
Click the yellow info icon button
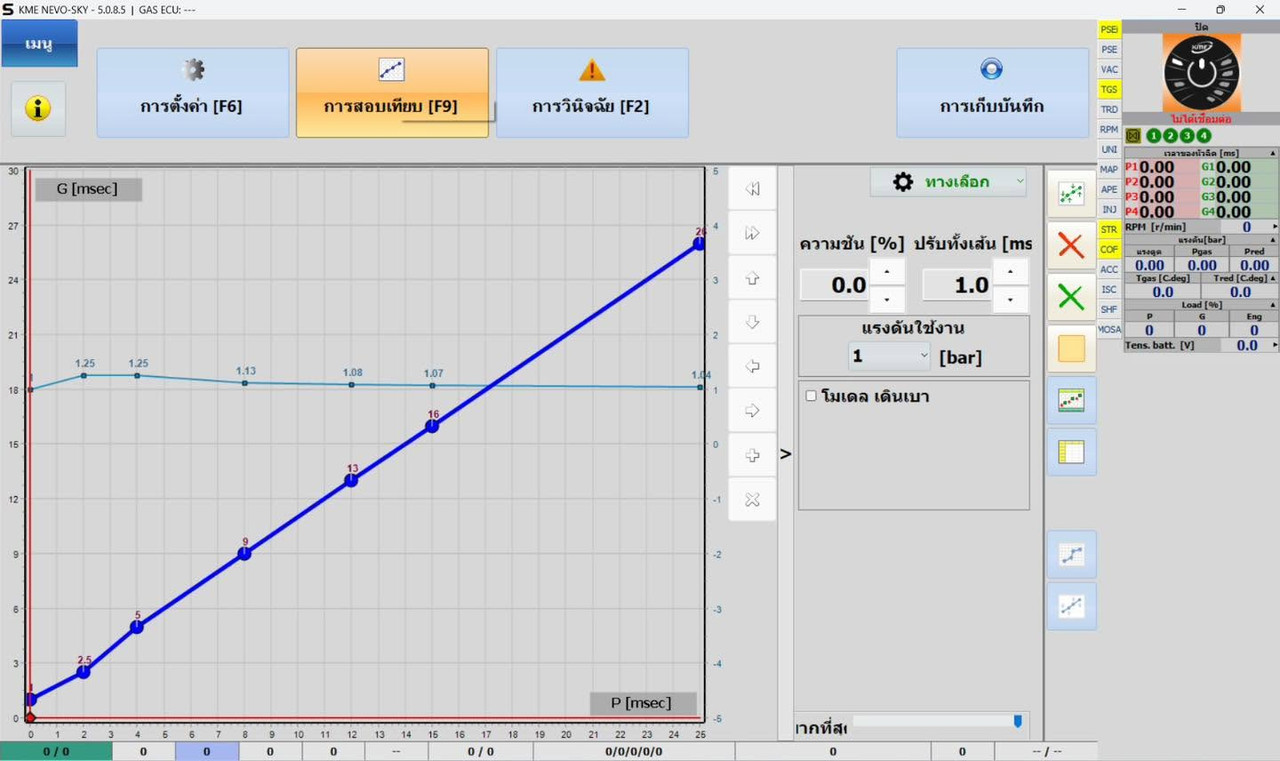tap(38, 109)
